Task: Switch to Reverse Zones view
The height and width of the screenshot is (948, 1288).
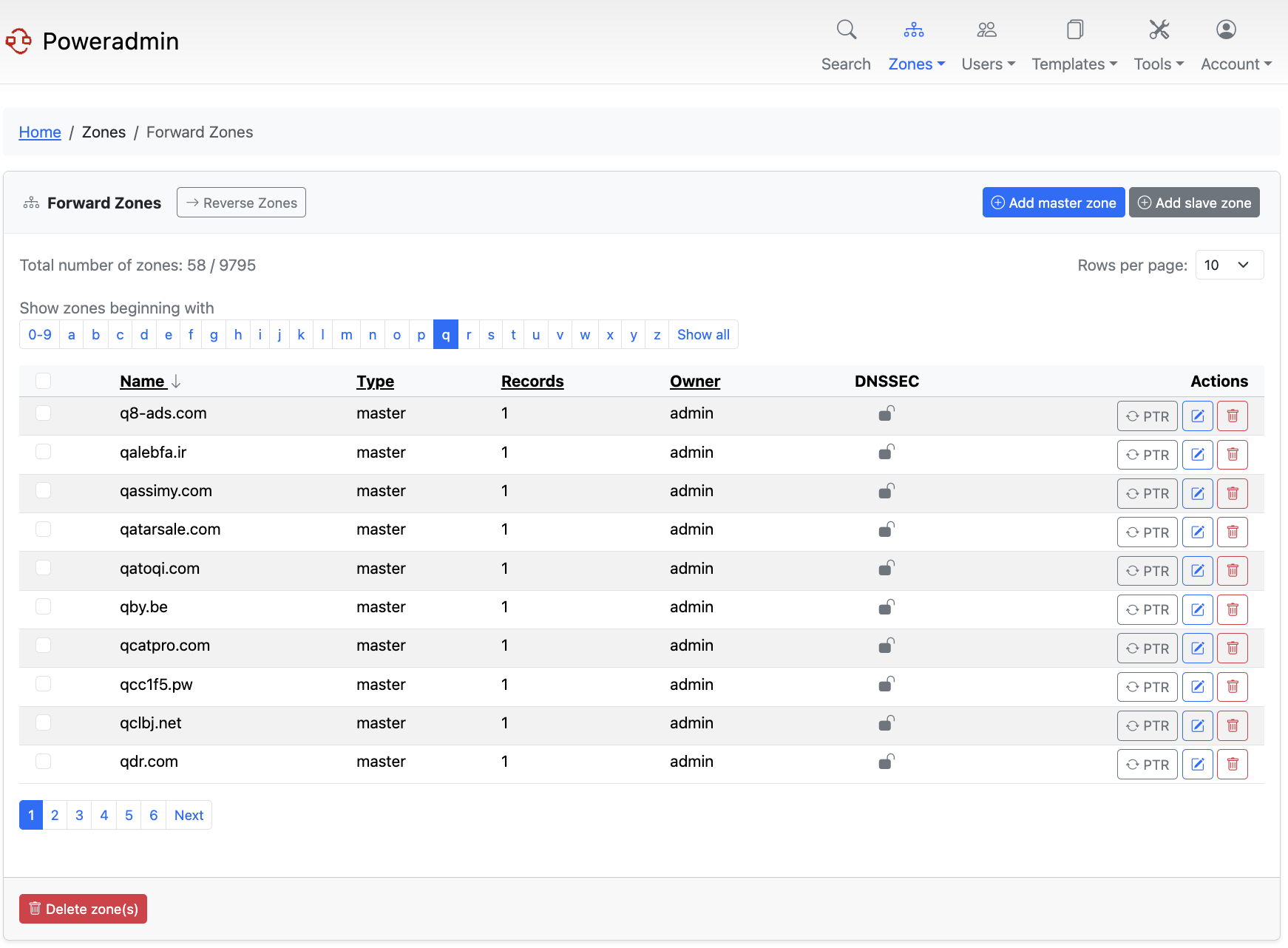Action: (241, 202)
